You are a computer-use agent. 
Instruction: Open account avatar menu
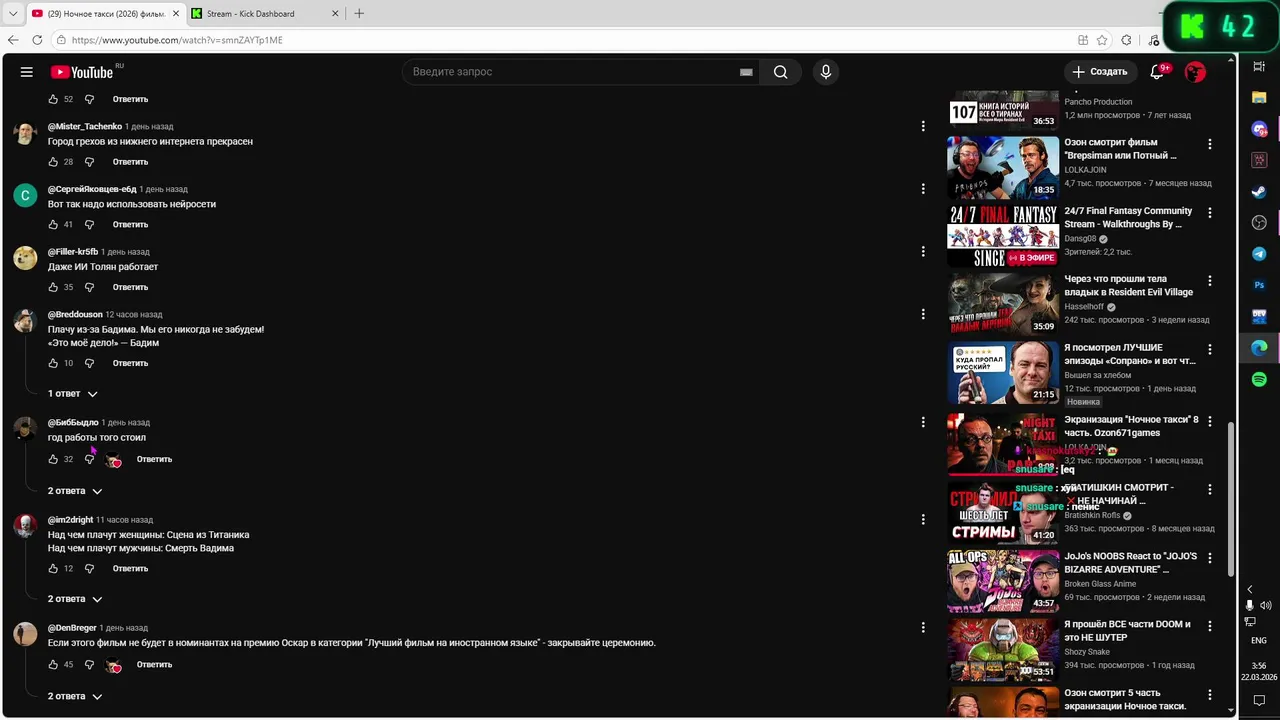[1195, 72]
